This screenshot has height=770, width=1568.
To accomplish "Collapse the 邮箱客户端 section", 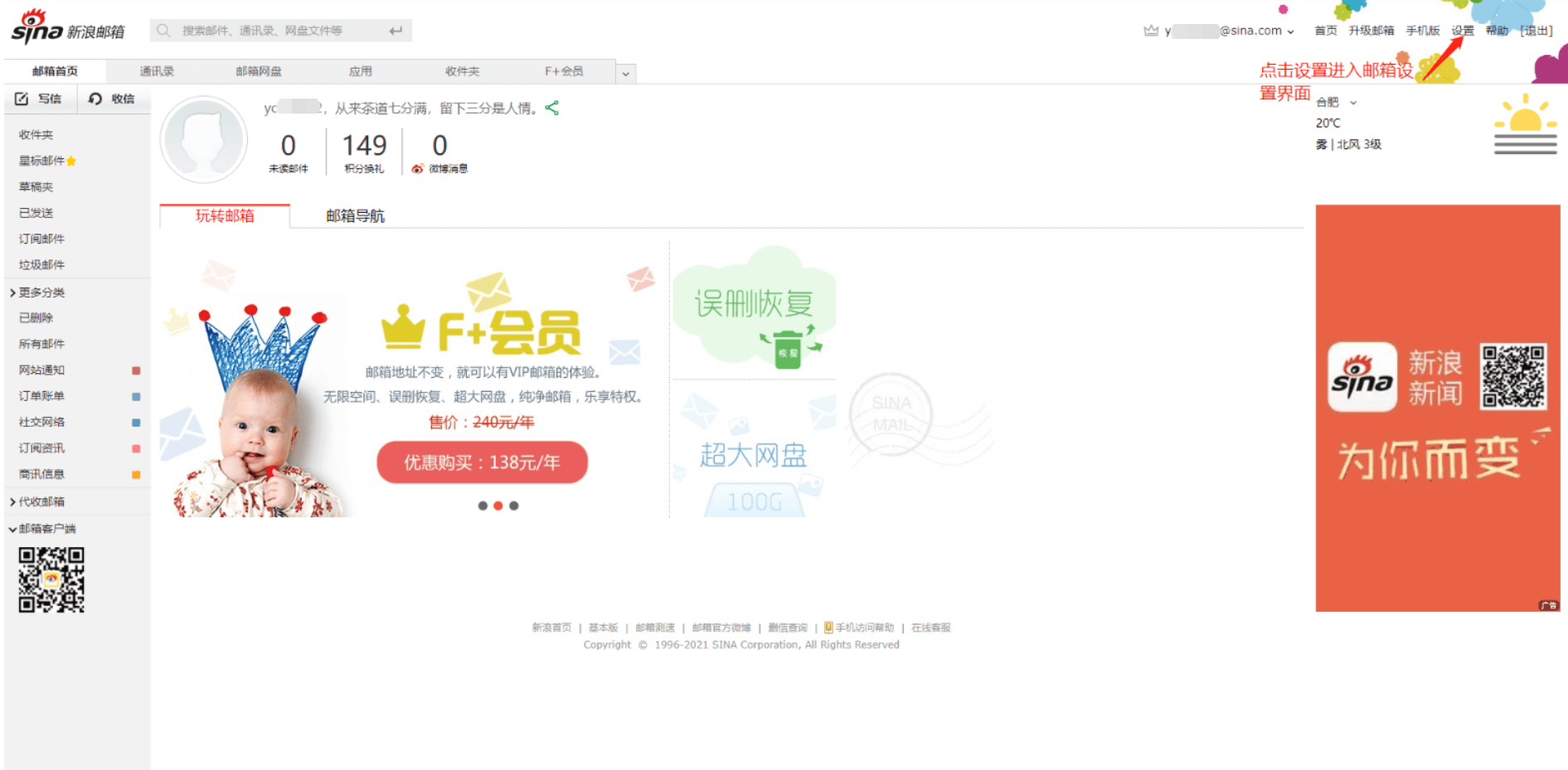I will point(42,529).
